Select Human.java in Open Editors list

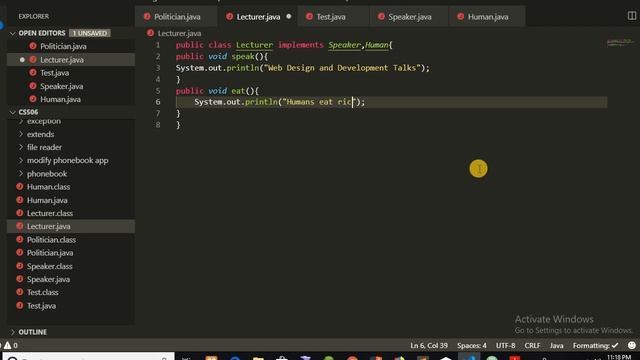pyautogui.click(x=60, y=99)
